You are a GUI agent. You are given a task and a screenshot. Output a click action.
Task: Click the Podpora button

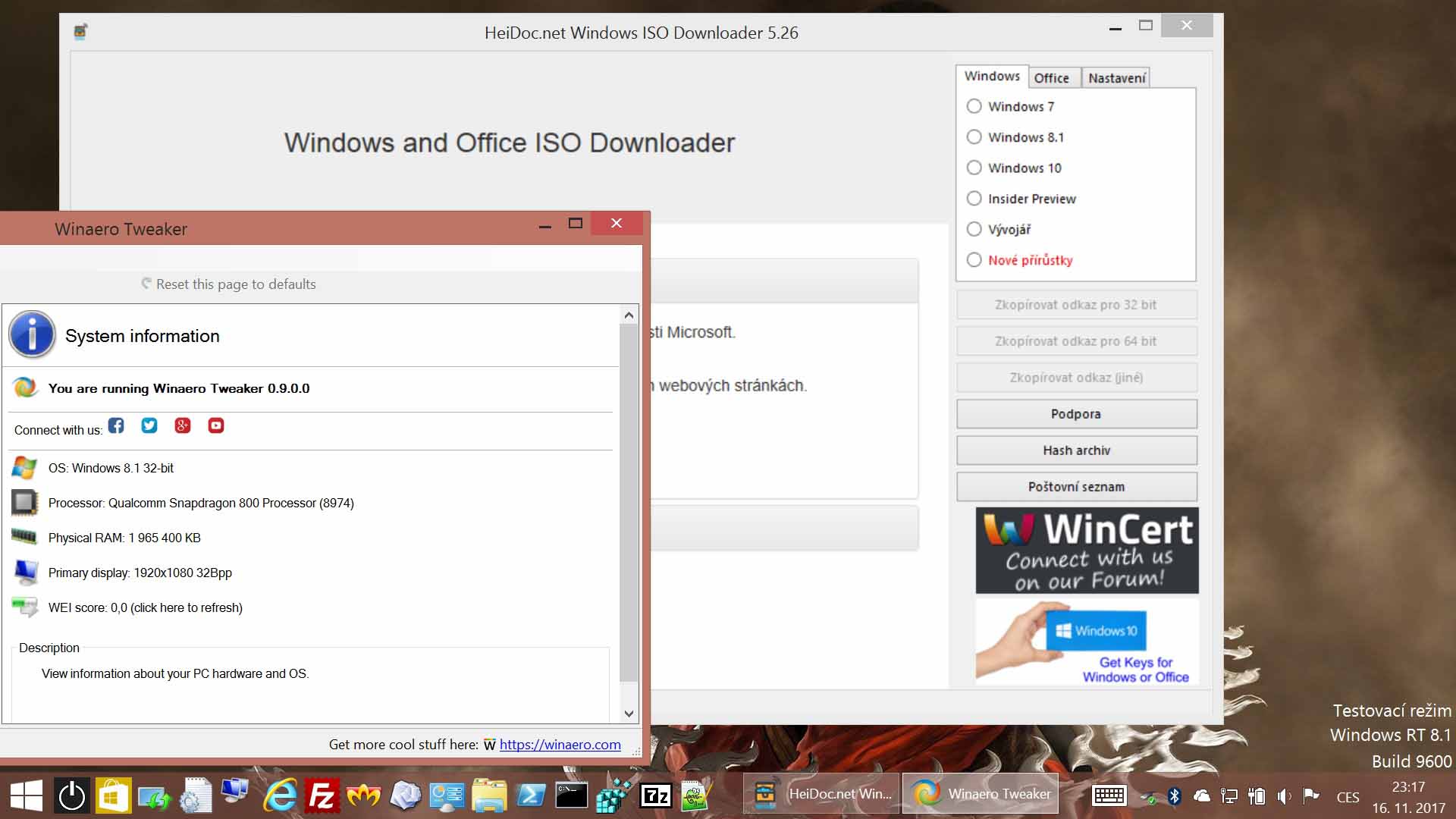[1076, 414]
